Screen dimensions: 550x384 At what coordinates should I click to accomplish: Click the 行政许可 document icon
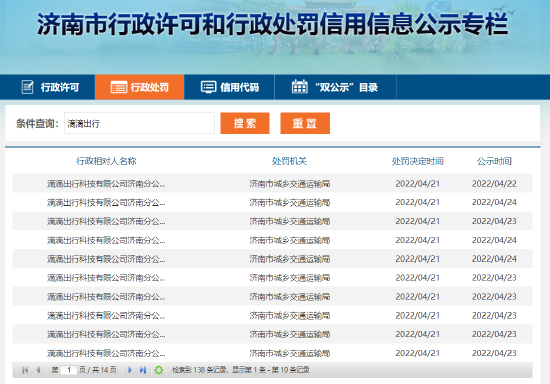coord(27,87)
